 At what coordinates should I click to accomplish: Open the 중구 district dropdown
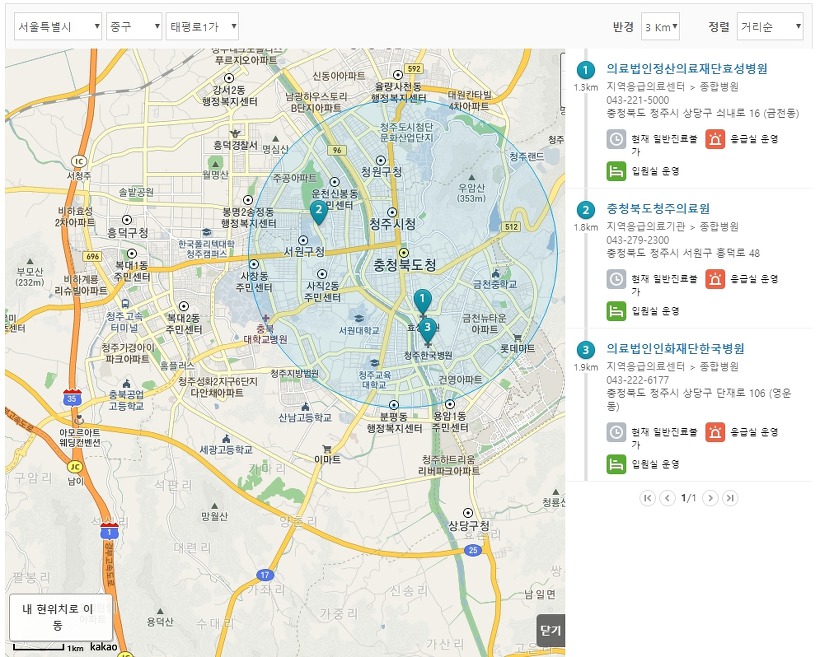134,27
